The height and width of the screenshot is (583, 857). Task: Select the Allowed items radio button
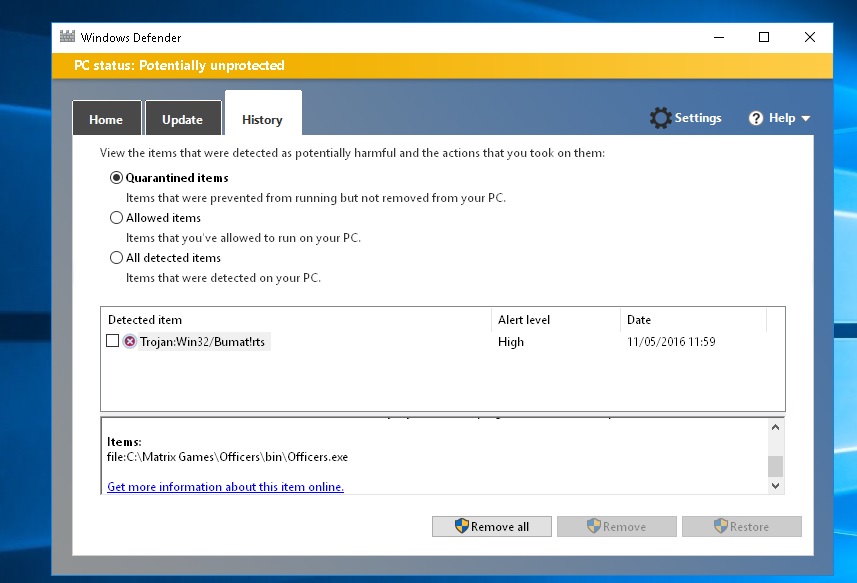(x=116, y=217)
